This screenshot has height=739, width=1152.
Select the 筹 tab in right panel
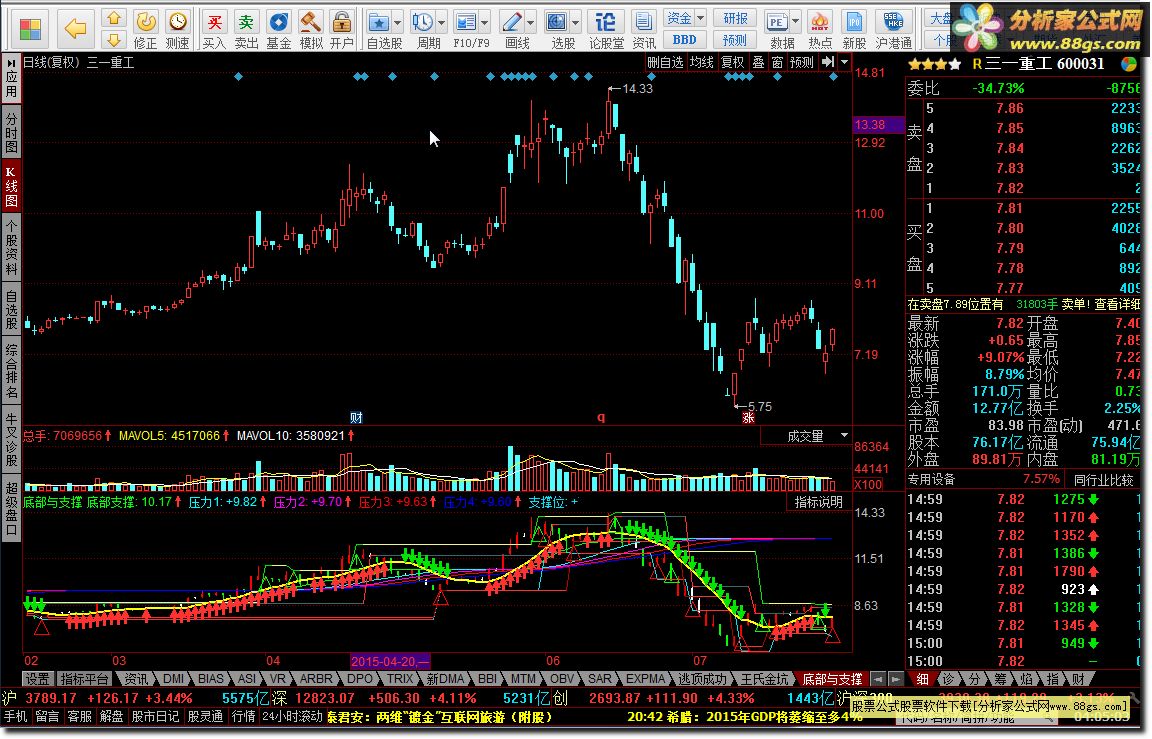pyautogui.click(x=1000, y=679)
